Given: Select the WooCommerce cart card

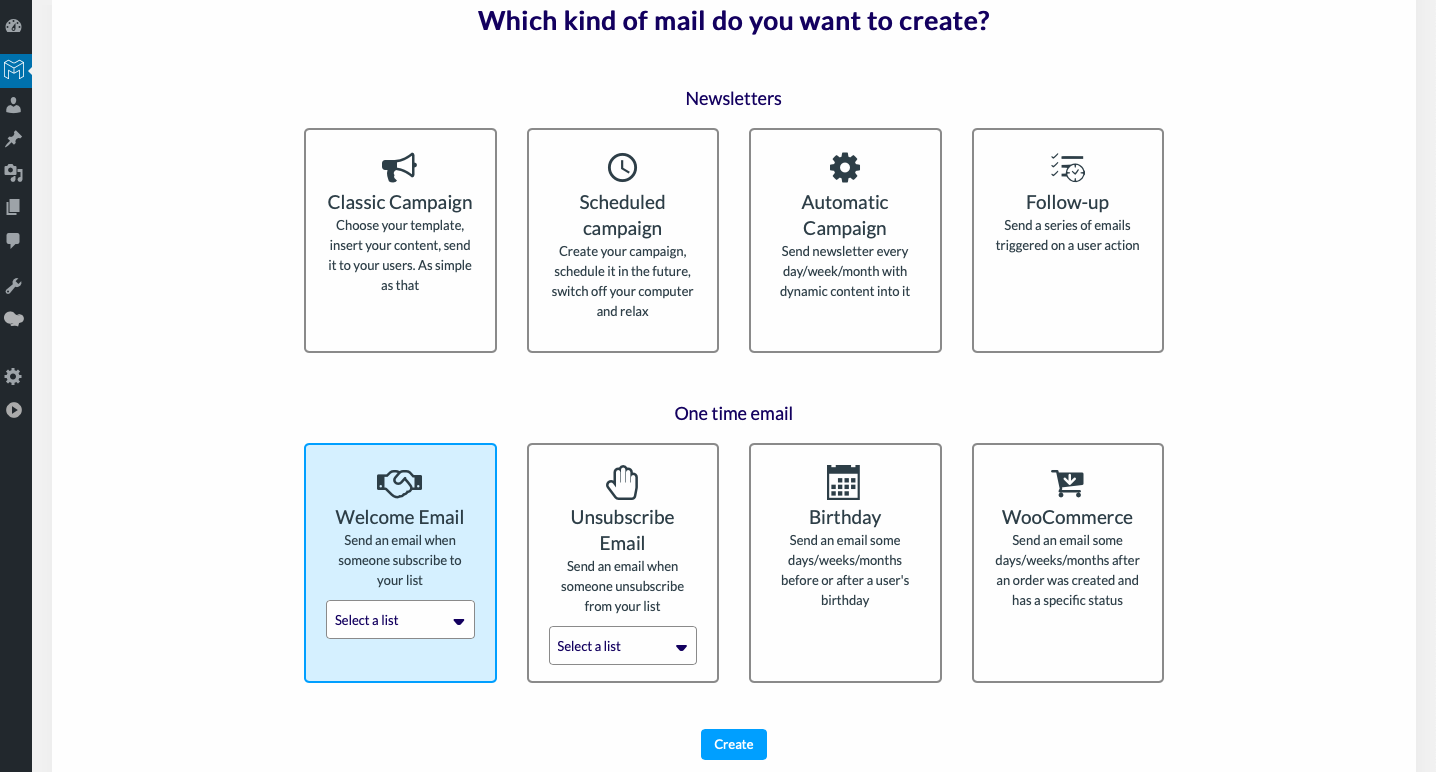Looking at the screenshot, I should click(1068, 563).
